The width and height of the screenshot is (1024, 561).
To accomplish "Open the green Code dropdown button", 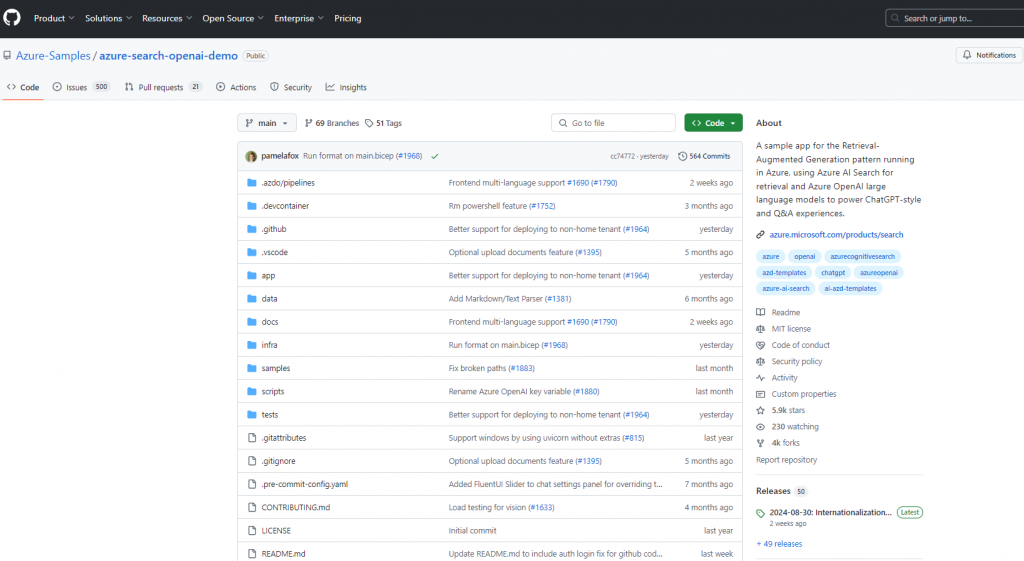I will click(x=713, y=123).
